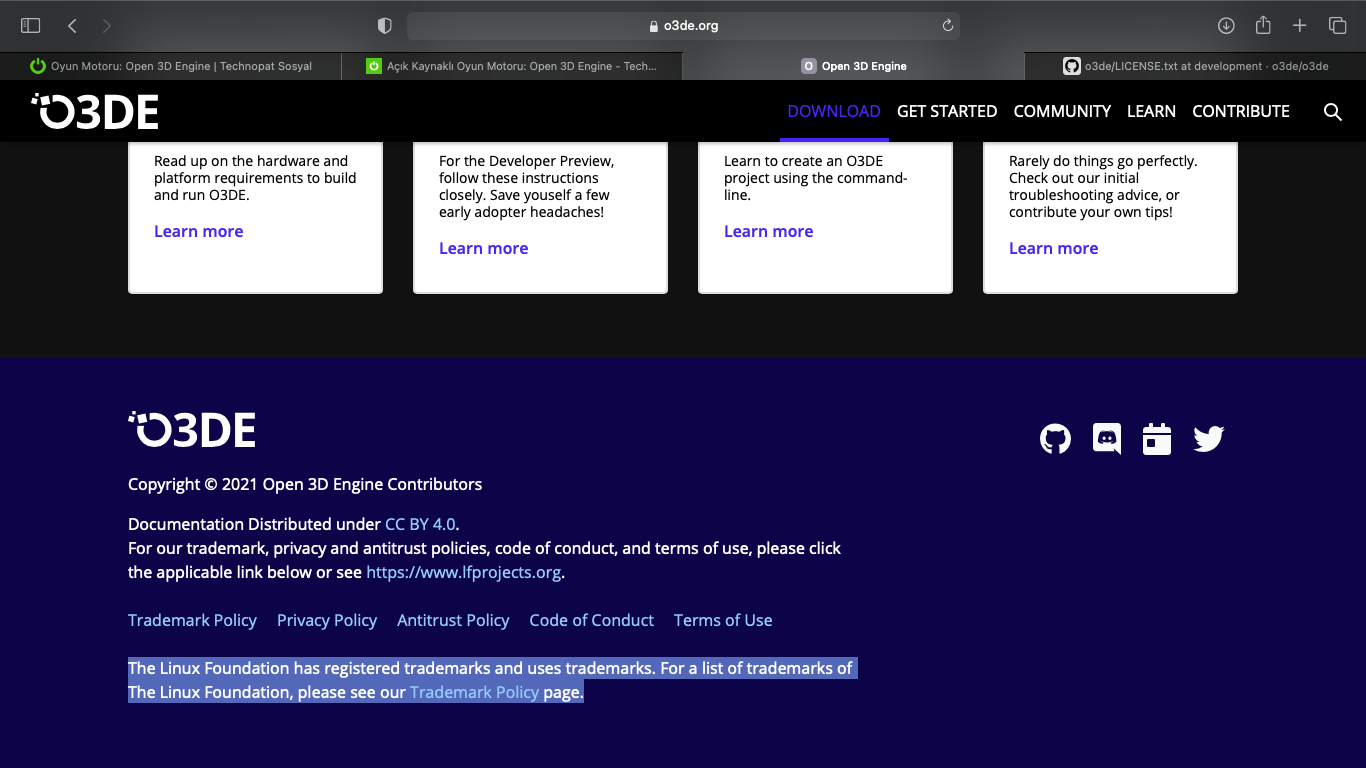
Task: Click Learn more under Developer Preview card
Action: coord(483,248)
